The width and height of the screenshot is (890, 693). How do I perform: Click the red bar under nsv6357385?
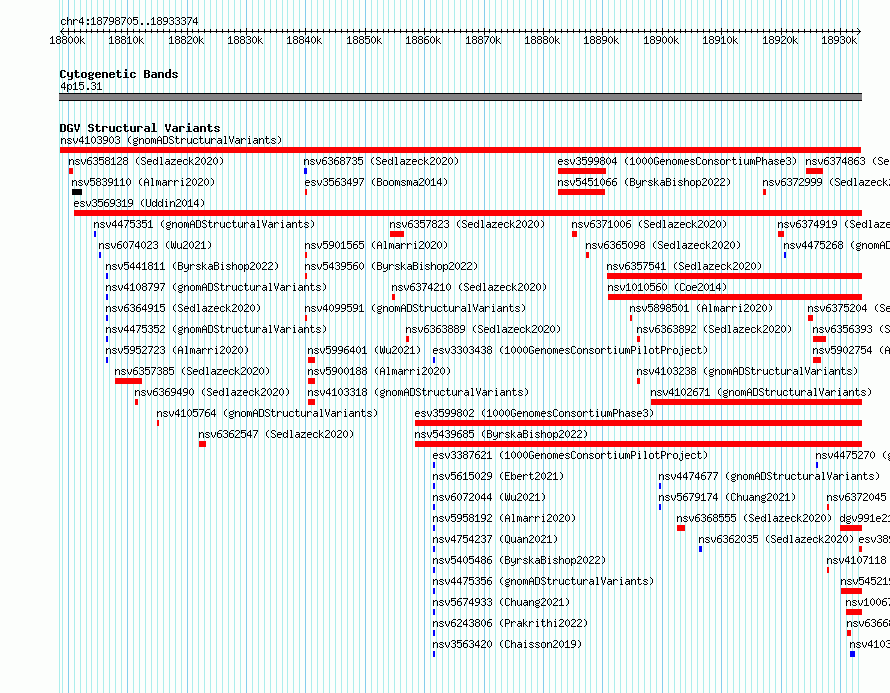128,381
